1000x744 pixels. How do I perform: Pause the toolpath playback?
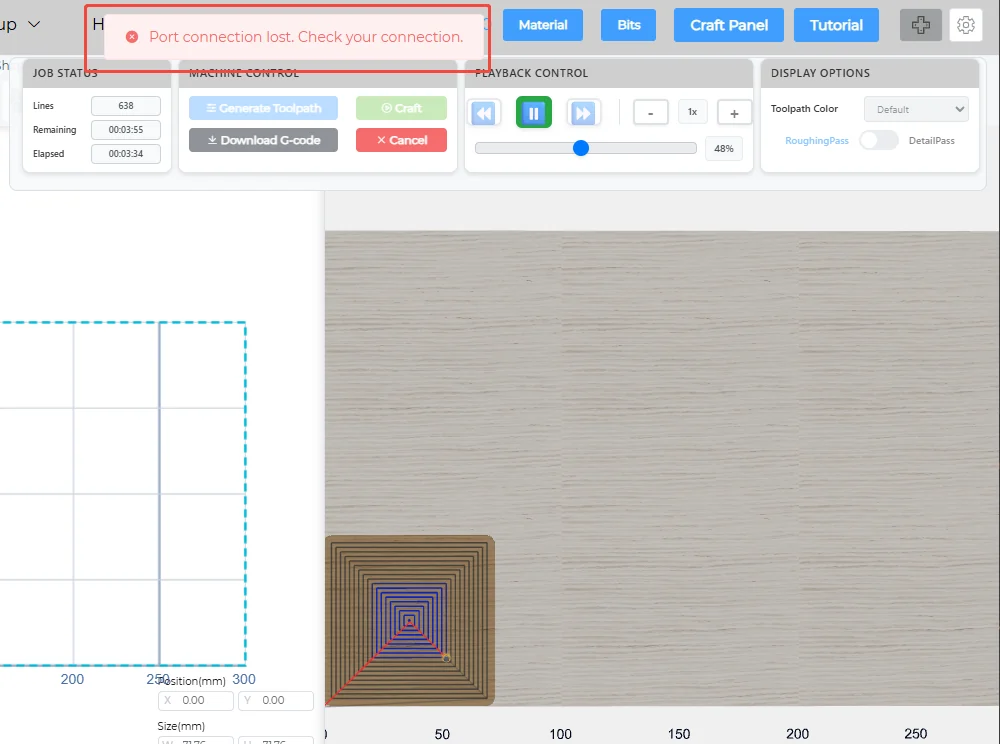point(534,113)
